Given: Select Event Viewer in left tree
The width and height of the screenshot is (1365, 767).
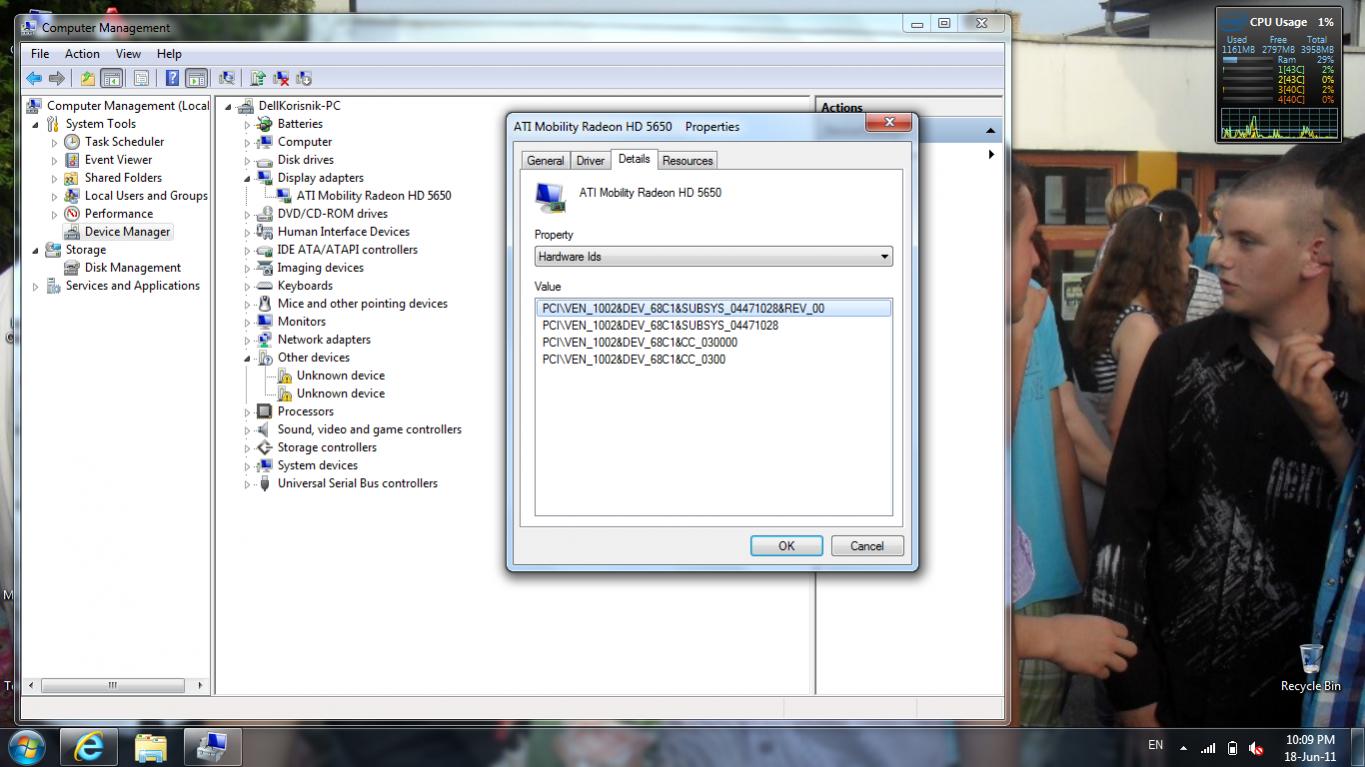Looking at the screenshot, I should tap(118, 160).
